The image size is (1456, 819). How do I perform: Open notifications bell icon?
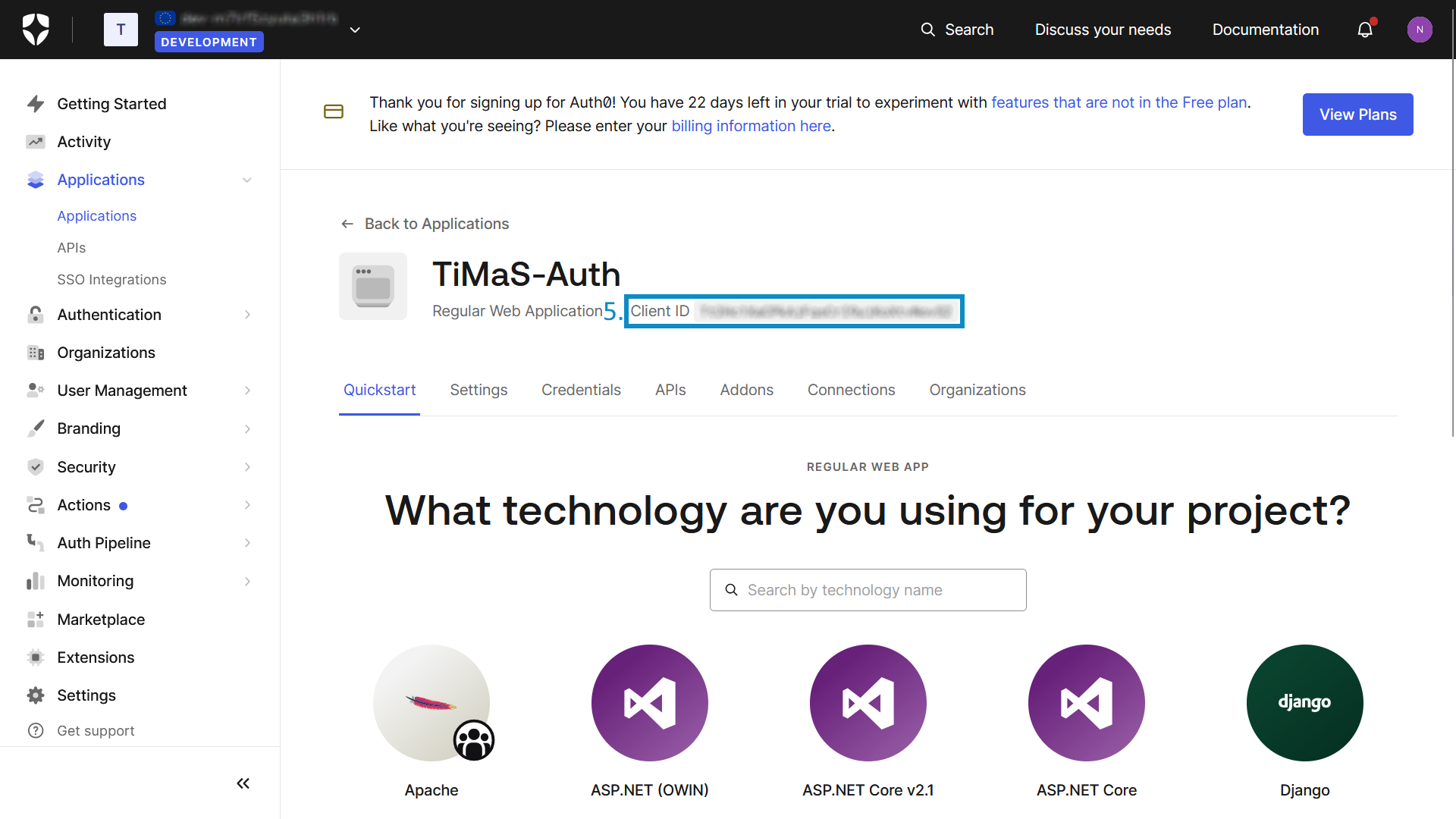click(x=1365, y=30)
